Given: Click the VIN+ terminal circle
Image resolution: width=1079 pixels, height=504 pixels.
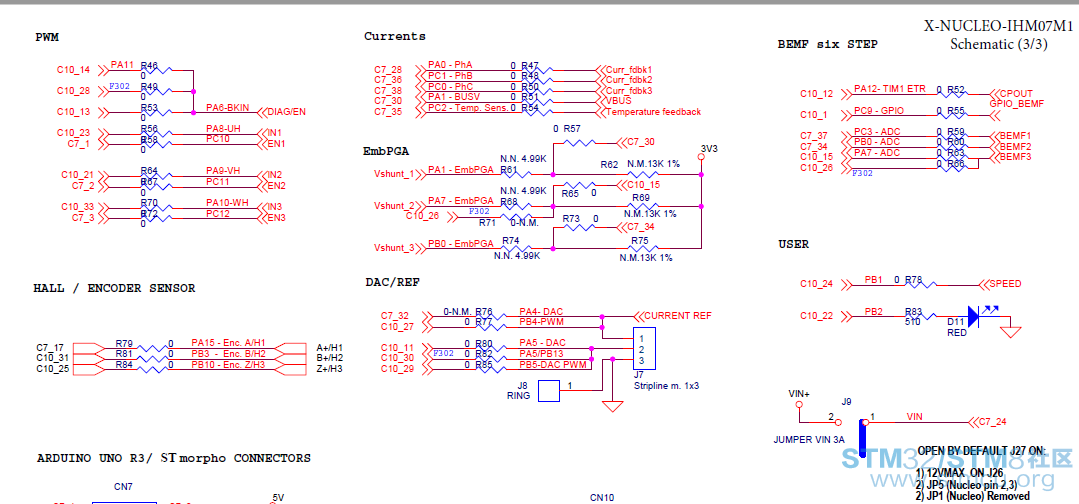Looking at the screenshot, I should [799, 405].
